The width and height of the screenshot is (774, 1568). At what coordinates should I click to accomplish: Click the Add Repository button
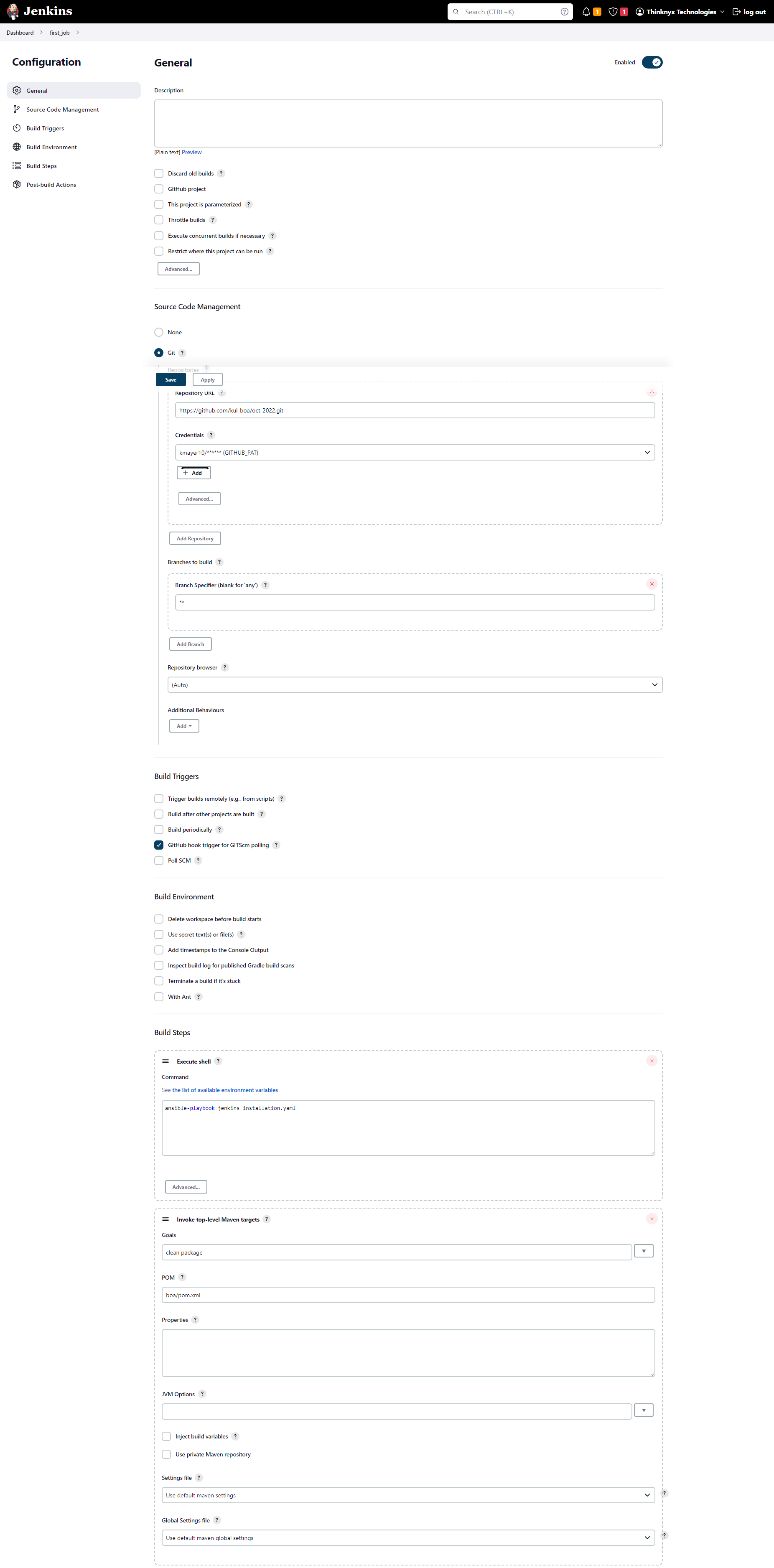pos(195,538)
